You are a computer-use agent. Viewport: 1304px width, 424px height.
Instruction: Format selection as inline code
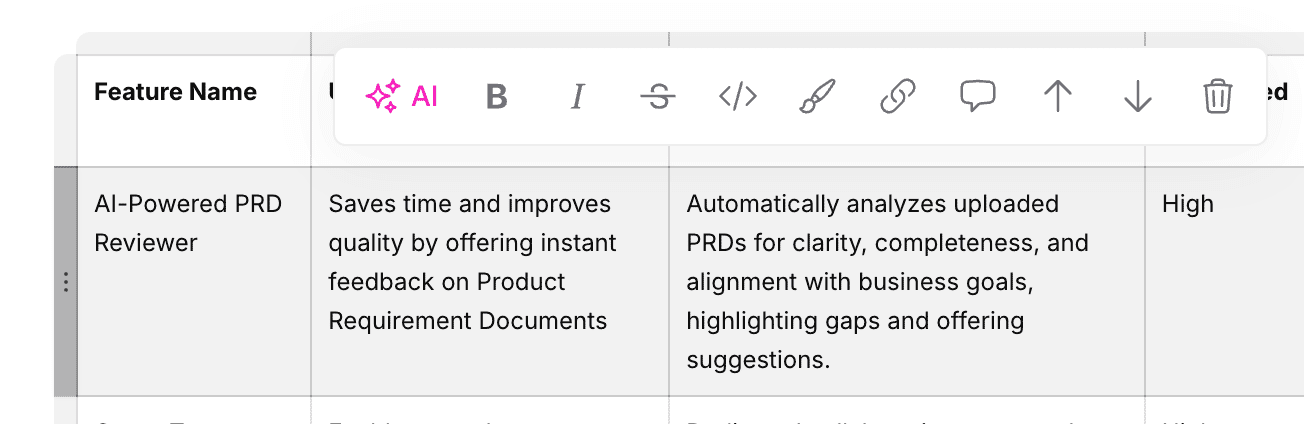coord(738,97)
